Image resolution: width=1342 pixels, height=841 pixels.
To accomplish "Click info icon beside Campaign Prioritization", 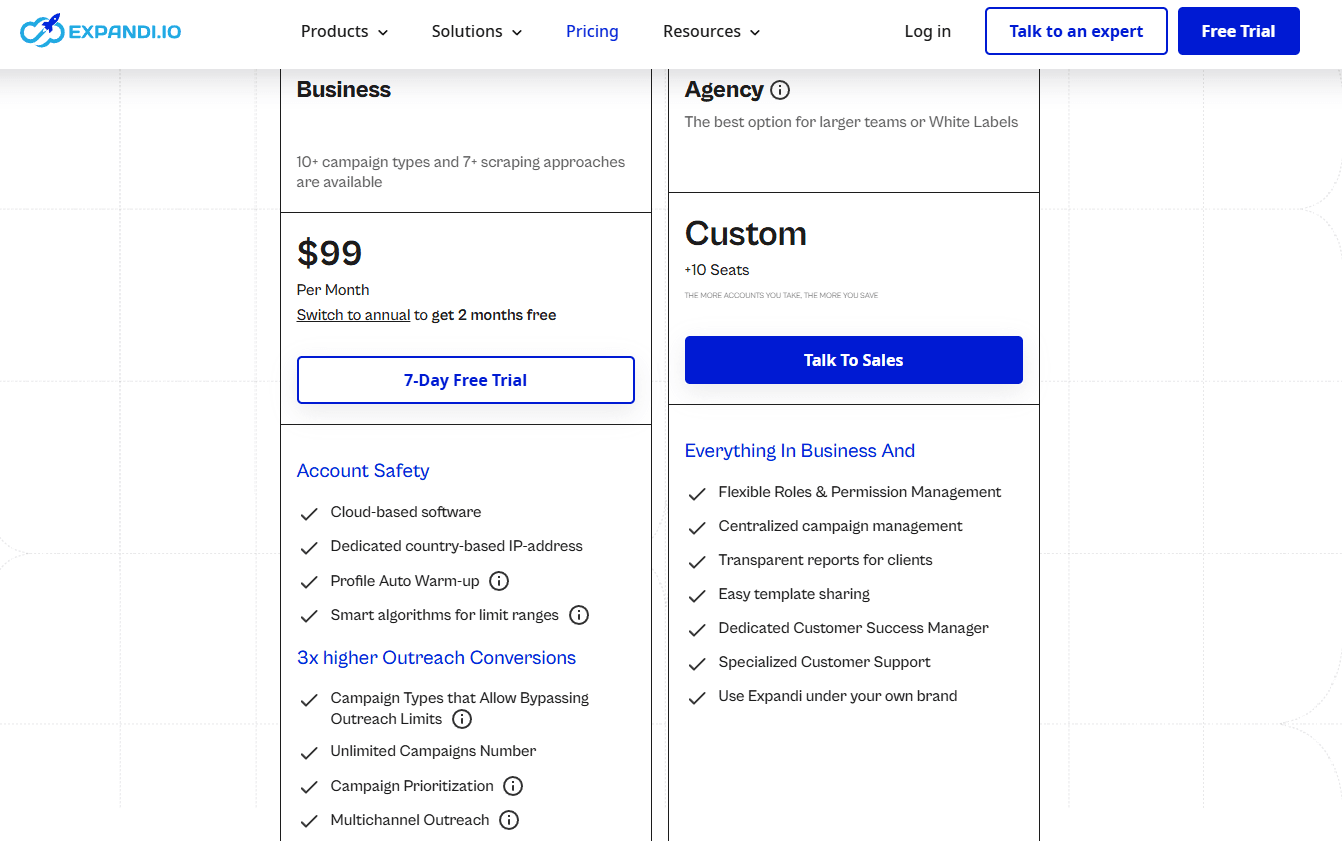I will tap(513, 786).
